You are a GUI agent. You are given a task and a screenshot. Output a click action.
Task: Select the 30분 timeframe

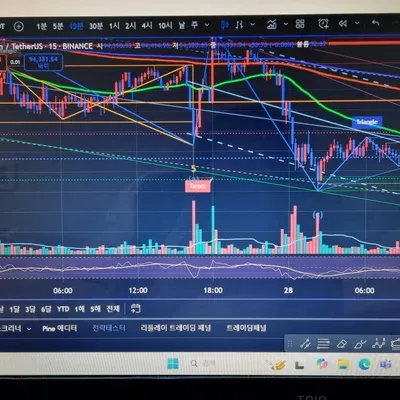(96, 26)
